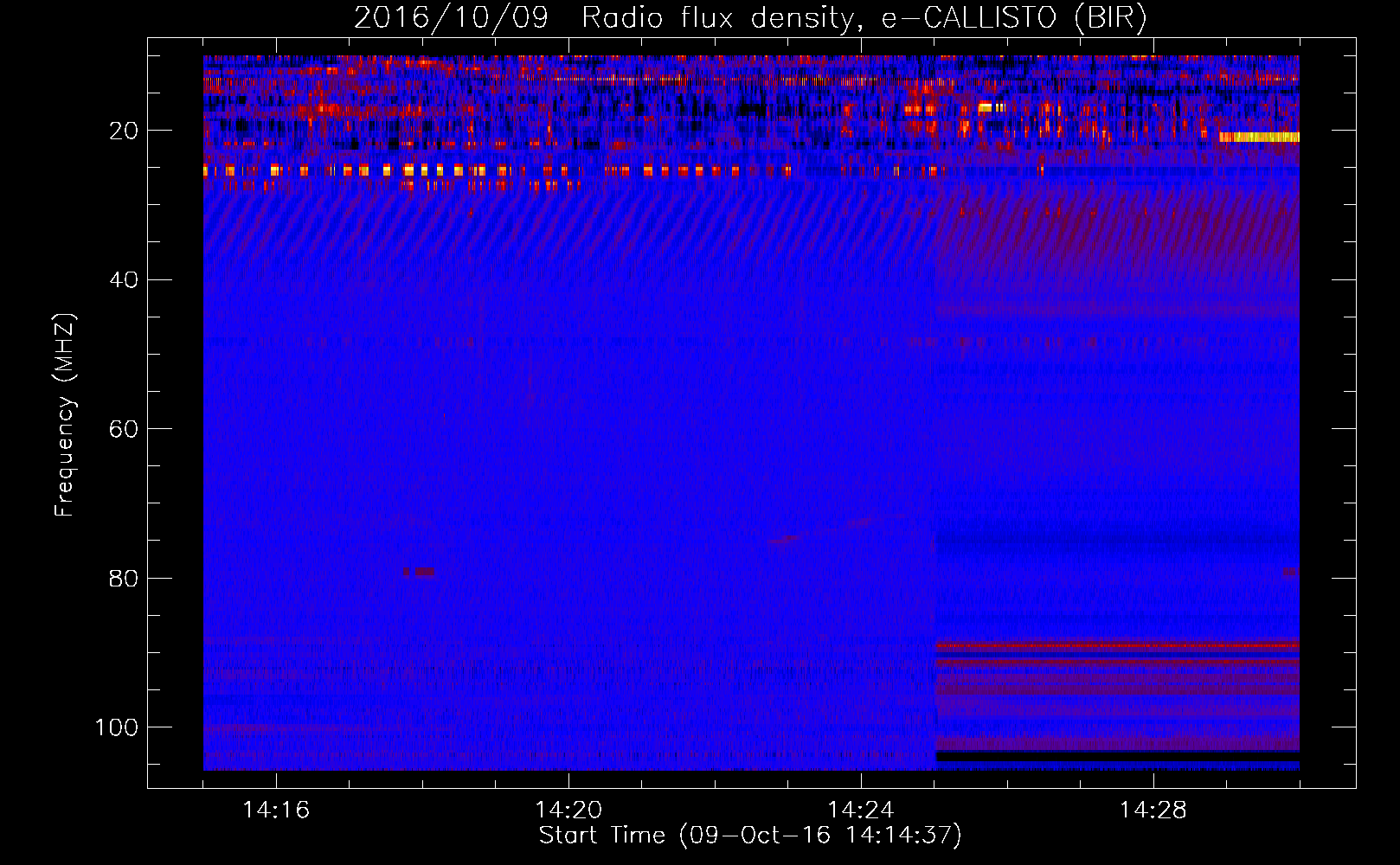Image resolution: width=1400 pixels, height=865 pixels.
Task: Click the '20' frequency tick label
Action: tap(124, 131)
